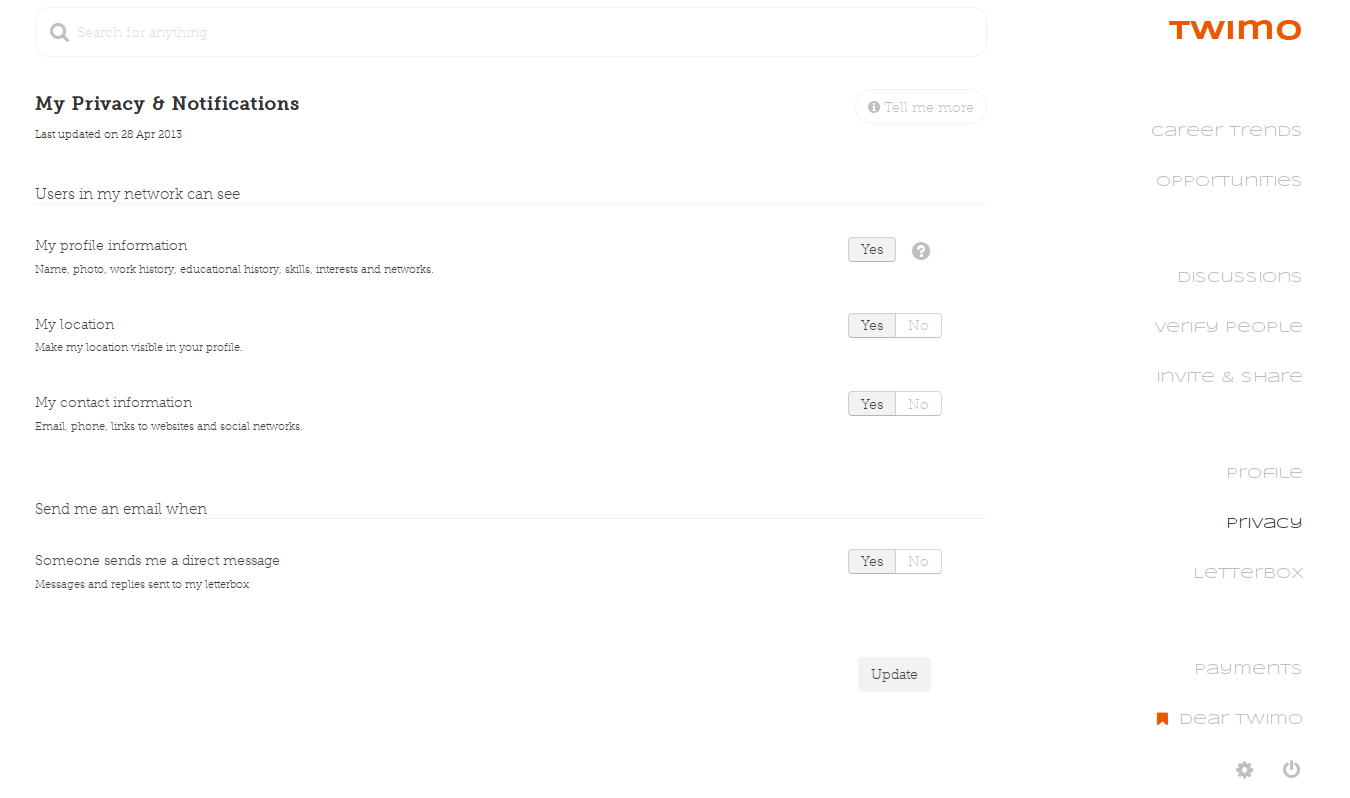
Task: Click the Twimo logo
Action: coord(1234,30)
